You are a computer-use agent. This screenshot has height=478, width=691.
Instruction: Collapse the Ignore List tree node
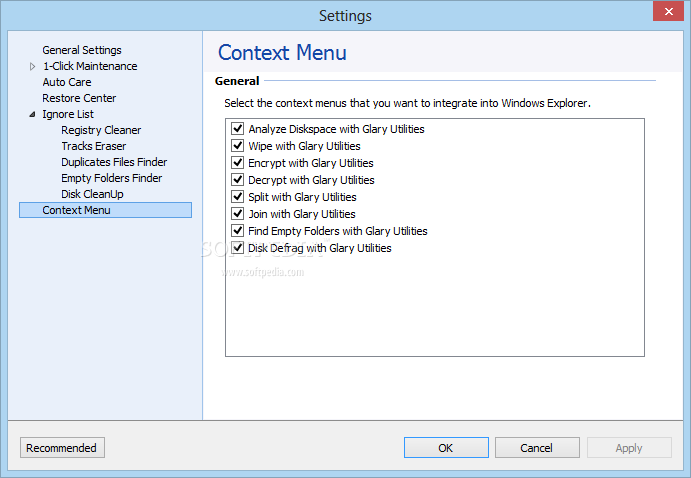(32, 115)
